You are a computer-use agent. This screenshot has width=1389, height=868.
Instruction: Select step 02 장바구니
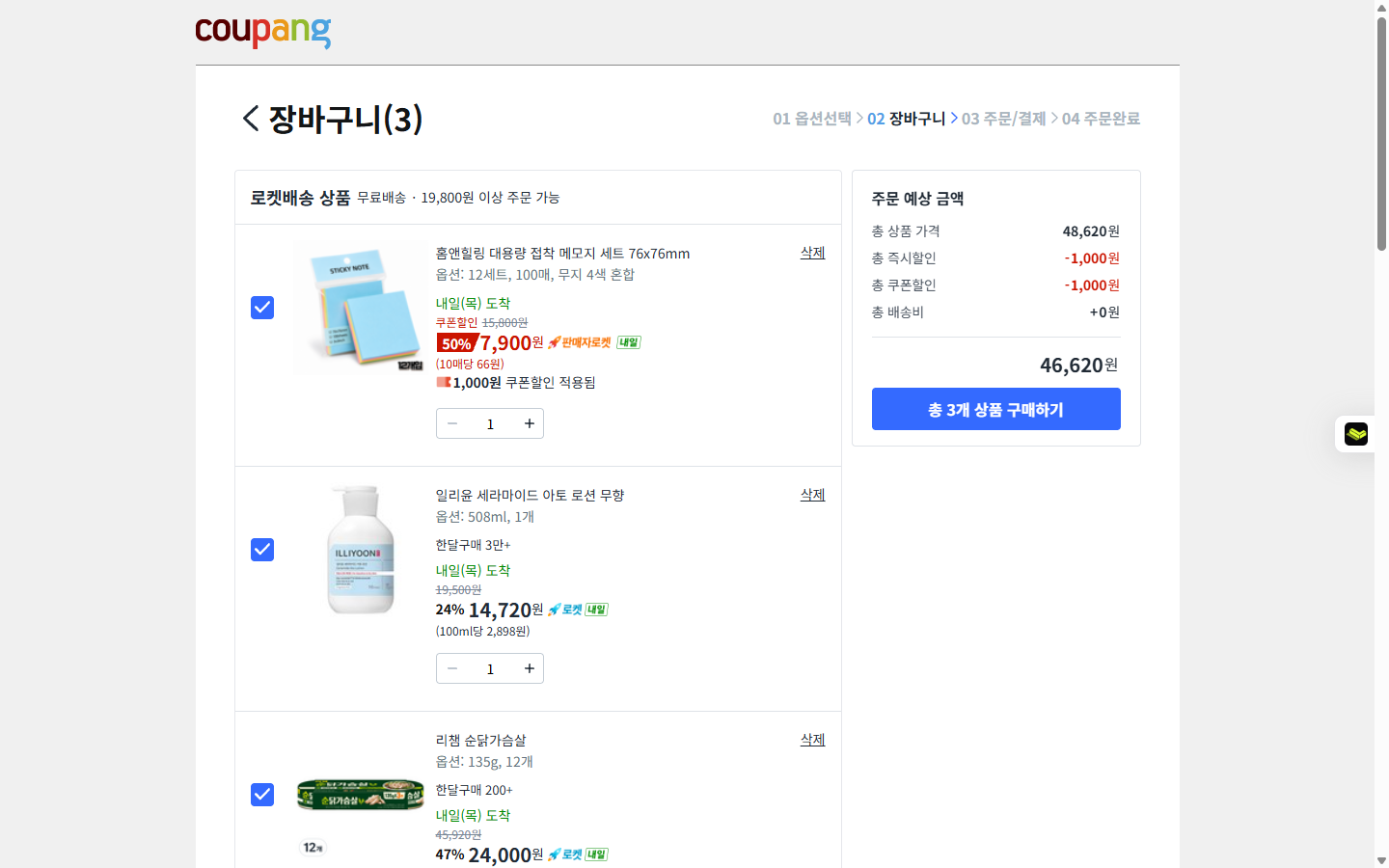click(906, 119)
